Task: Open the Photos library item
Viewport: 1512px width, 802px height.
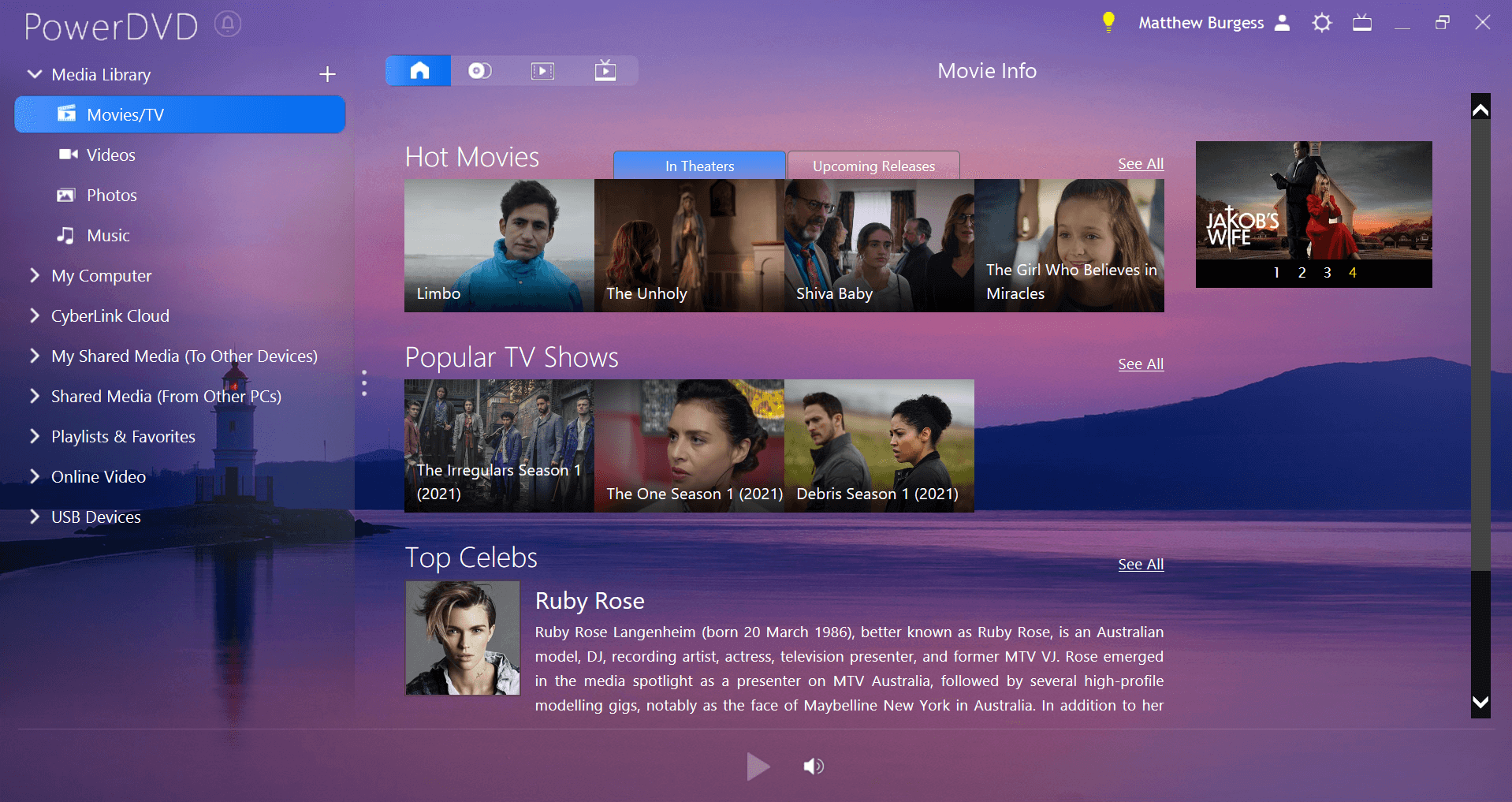Action: 96,195
